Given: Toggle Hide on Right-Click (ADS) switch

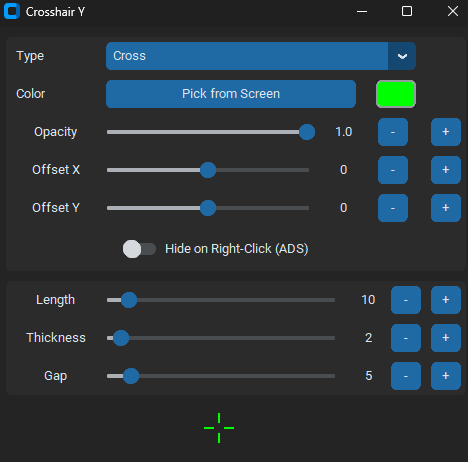Looking at the screenshot, I should pos(139,249).
